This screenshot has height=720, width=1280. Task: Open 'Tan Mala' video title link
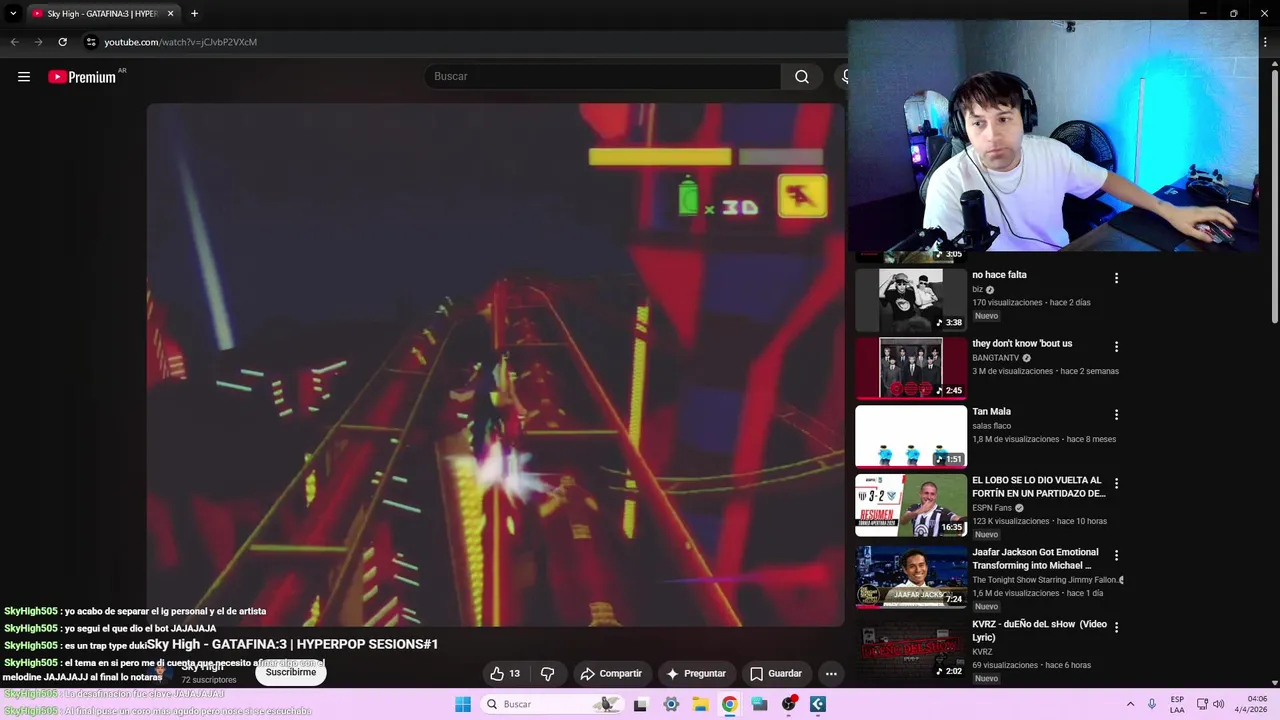(991, 412)
